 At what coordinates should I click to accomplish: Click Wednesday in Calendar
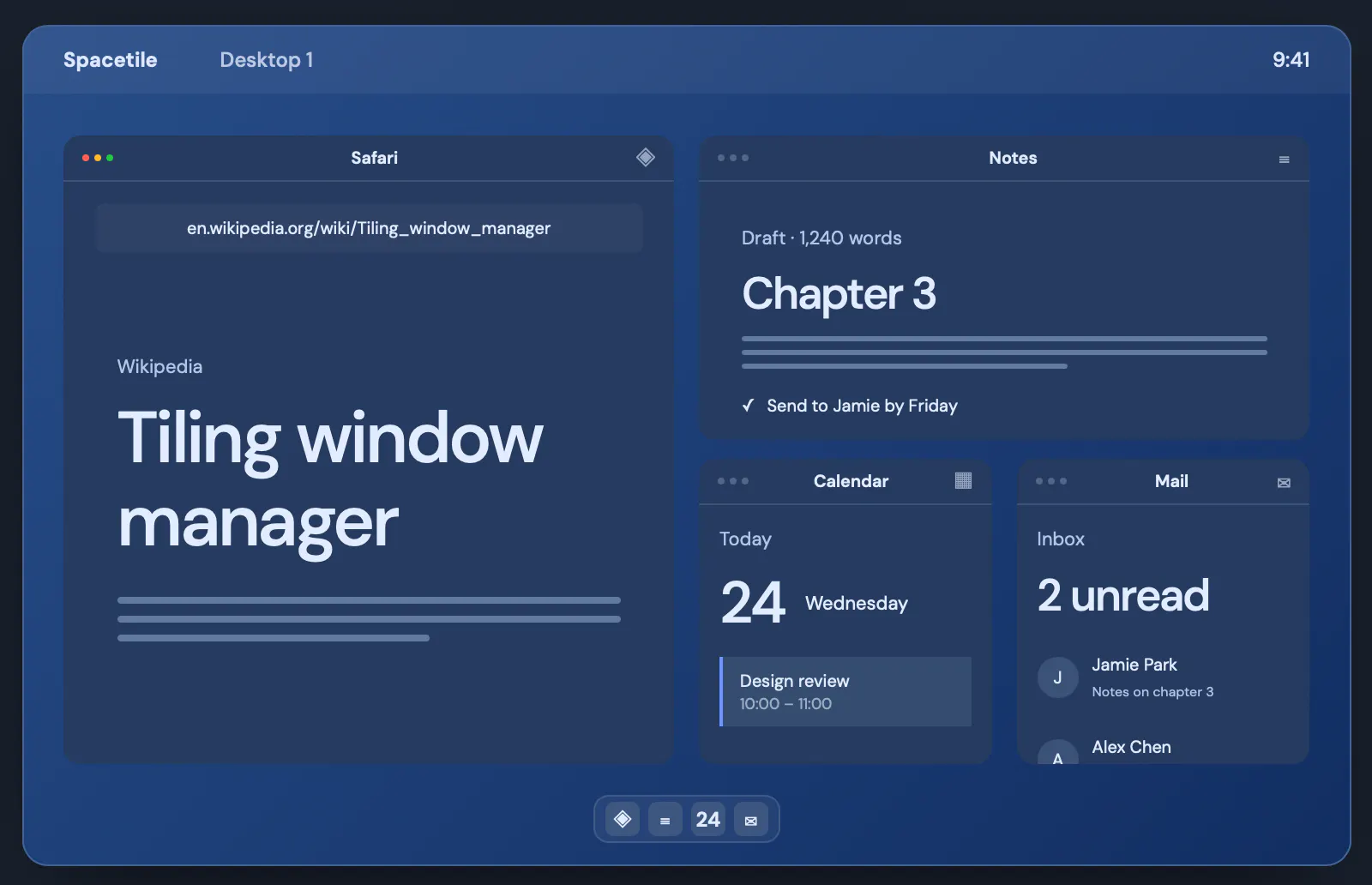pos(857,604)
